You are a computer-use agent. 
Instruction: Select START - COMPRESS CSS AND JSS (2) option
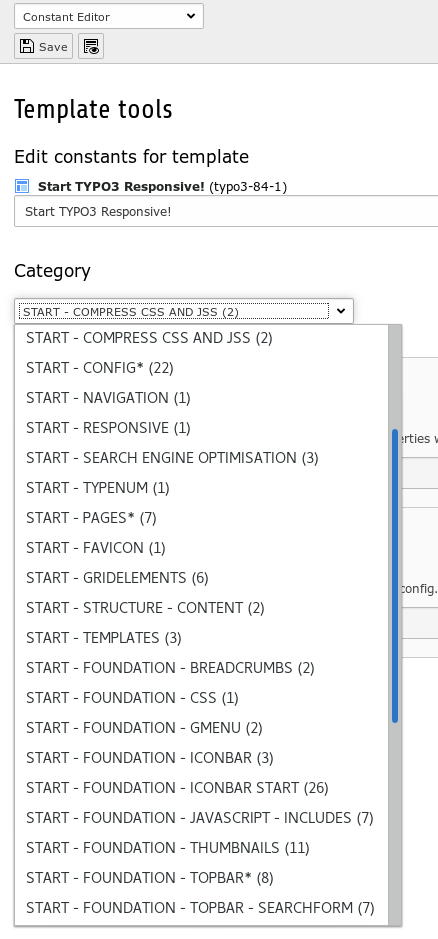[x=201, y=338]
